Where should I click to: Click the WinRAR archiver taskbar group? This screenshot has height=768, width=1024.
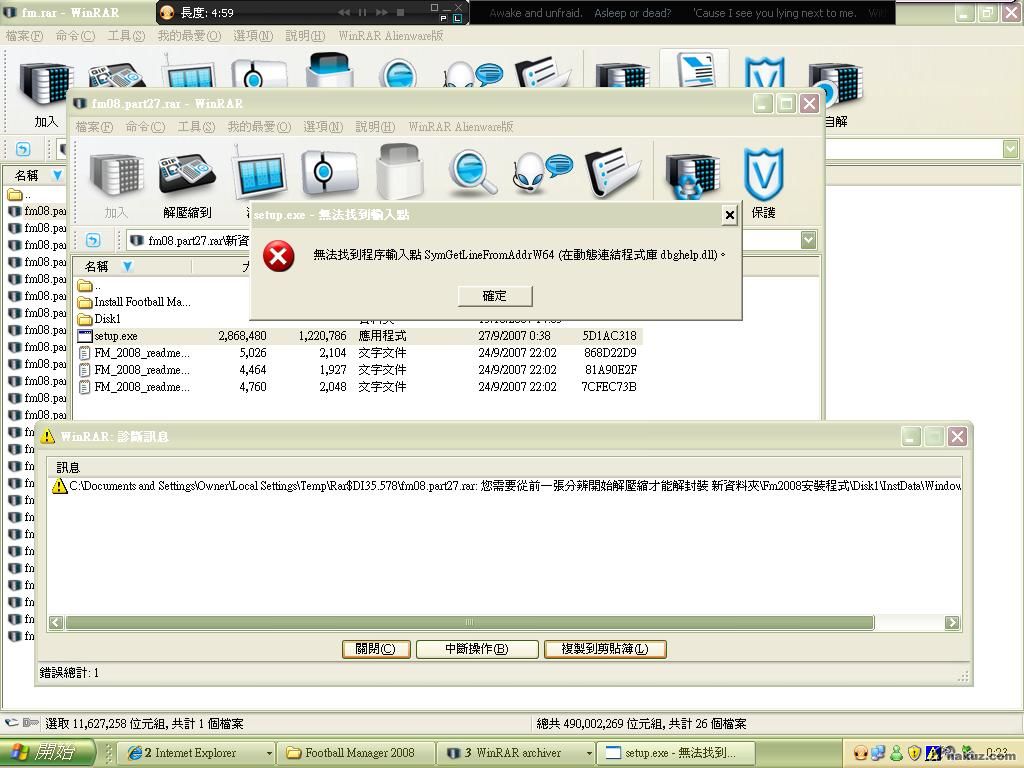pyautogui.click(x=516, y=753)
